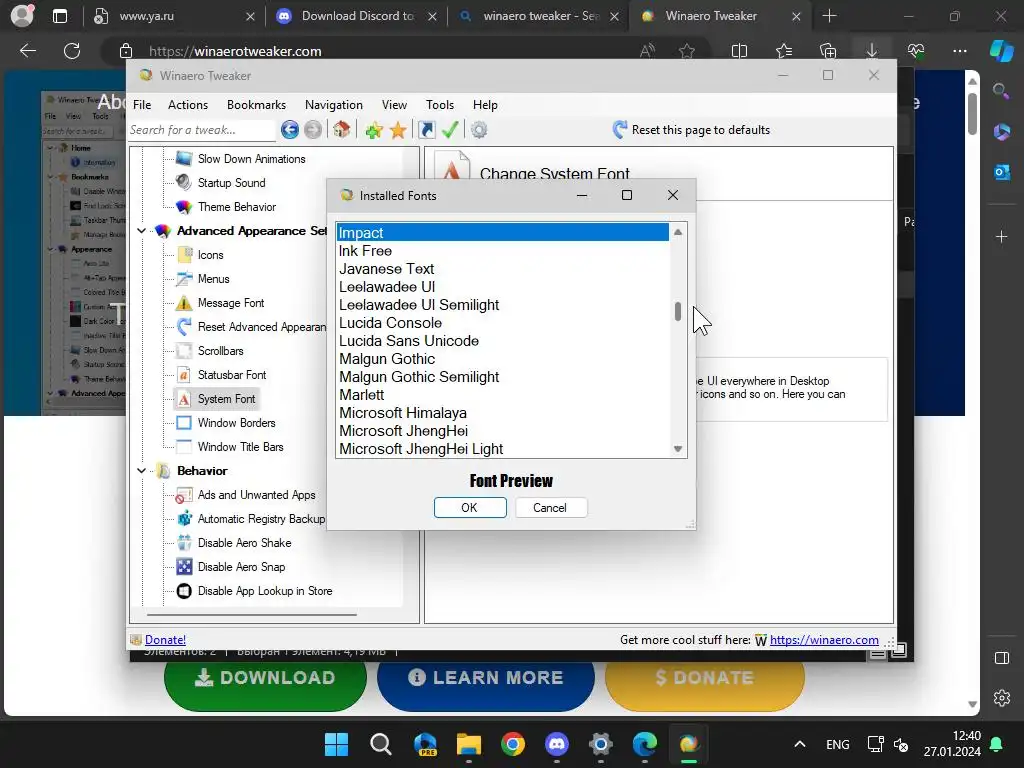The image size is (1024, 768).
Task: Select the Message Font warning icon
Action: 185,303
